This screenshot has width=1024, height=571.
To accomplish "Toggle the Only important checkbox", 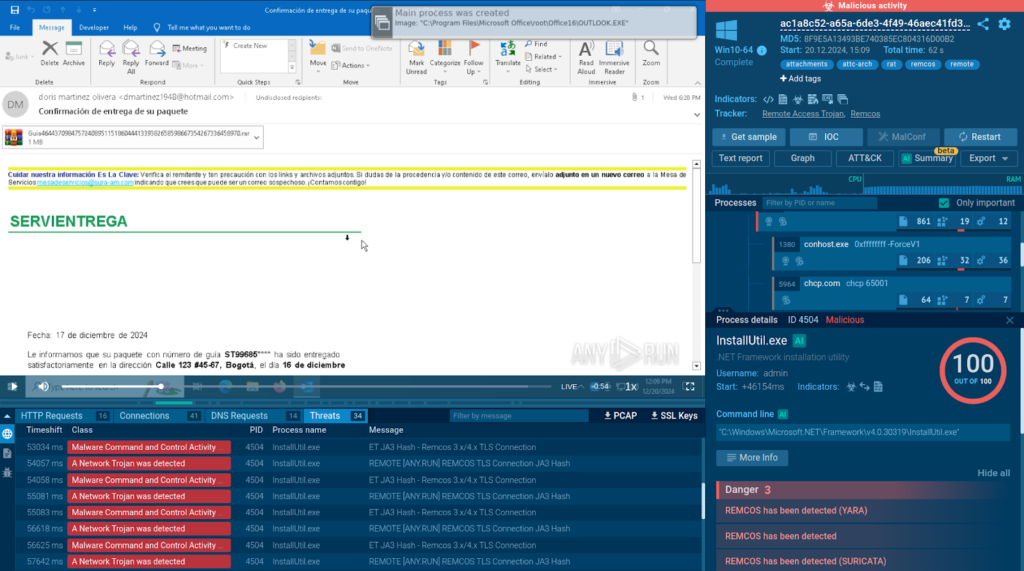I will pyautogui.click(x=944, y=203).
